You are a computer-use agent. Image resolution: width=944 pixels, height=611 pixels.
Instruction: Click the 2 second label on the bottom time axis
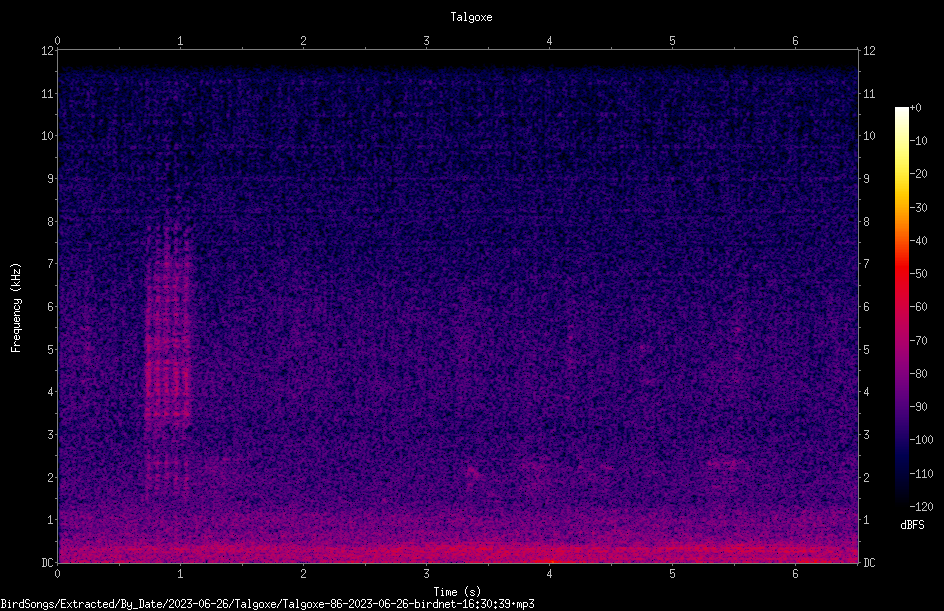303,574
